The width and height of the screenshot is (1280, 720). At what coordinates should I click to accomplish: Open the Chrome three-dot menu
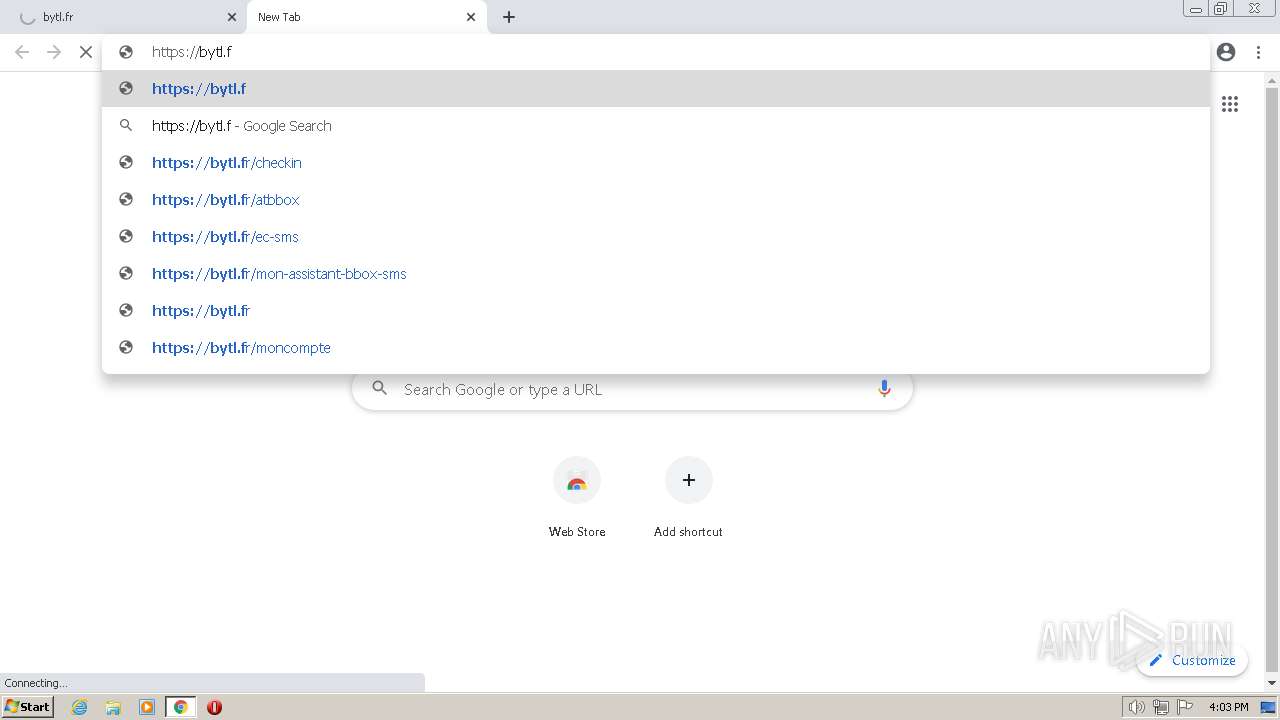click(x=1258, y=52)
